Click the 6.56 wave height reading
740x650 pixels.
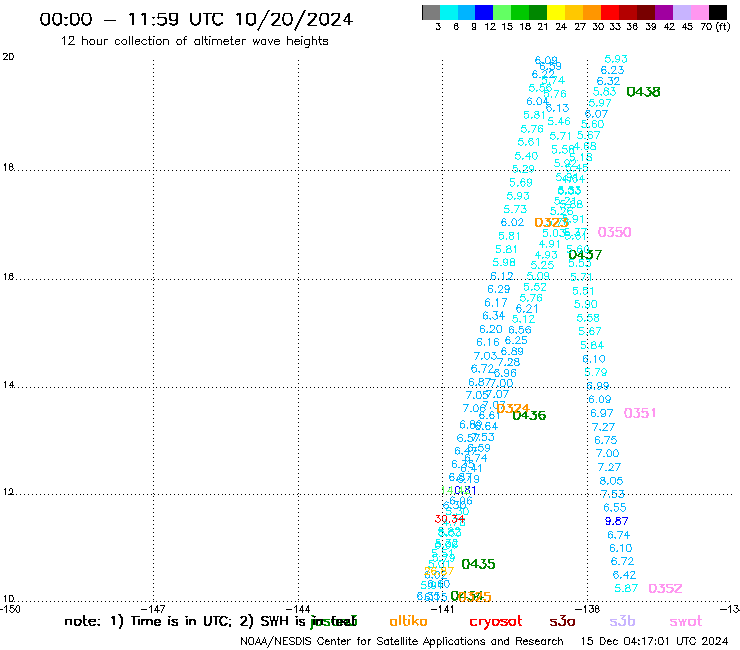tap(520, 330)
